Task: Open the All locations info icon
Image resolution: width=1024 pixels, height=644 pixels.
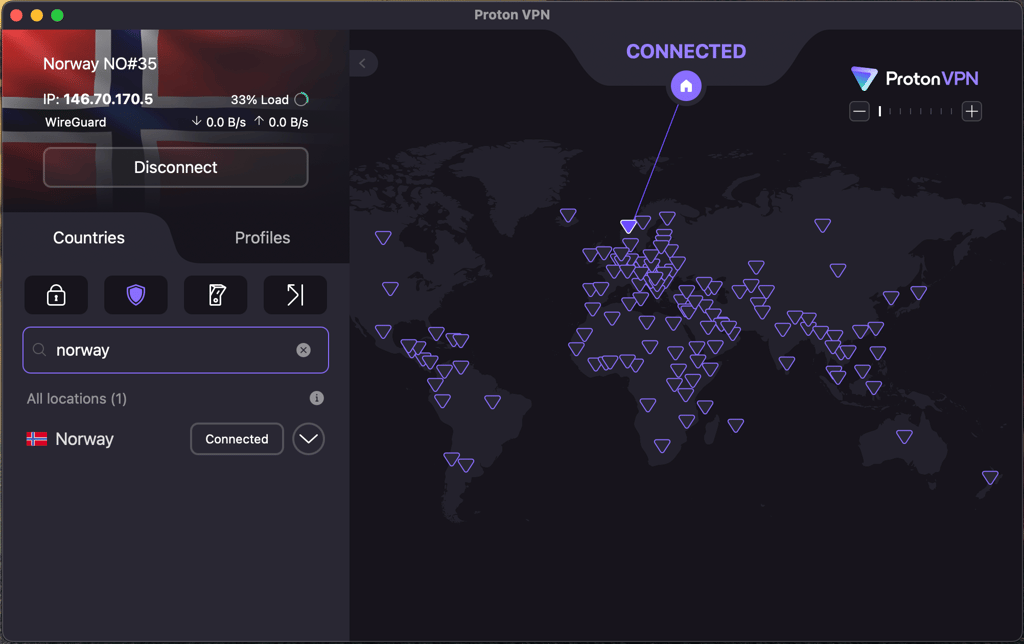Action: pyautogui.click(x=317, y=398)
